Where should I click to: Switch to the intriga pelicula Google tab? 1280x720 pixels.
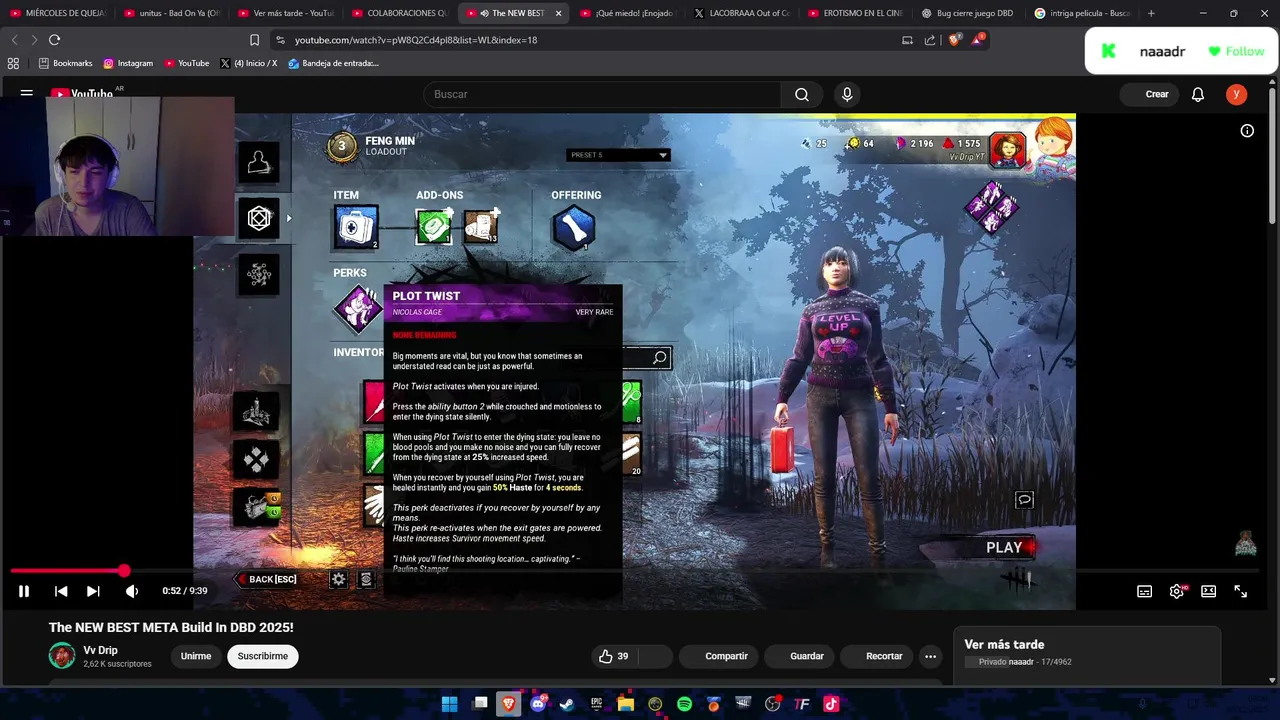click(1085, 13)
